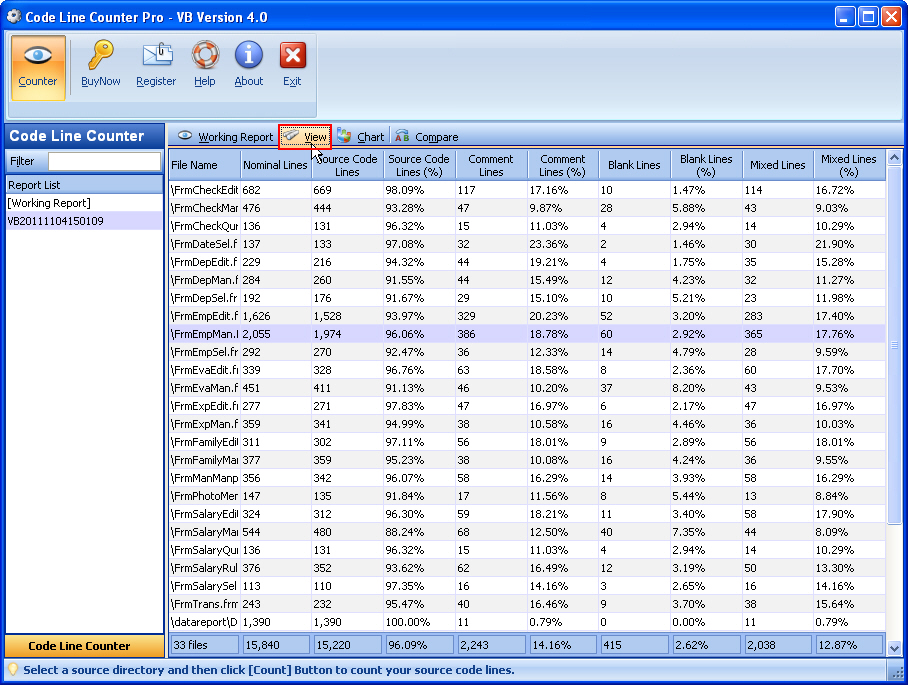The image size is (908, 685).
Task: Open the View tab
Action: (x=305, y=137)
